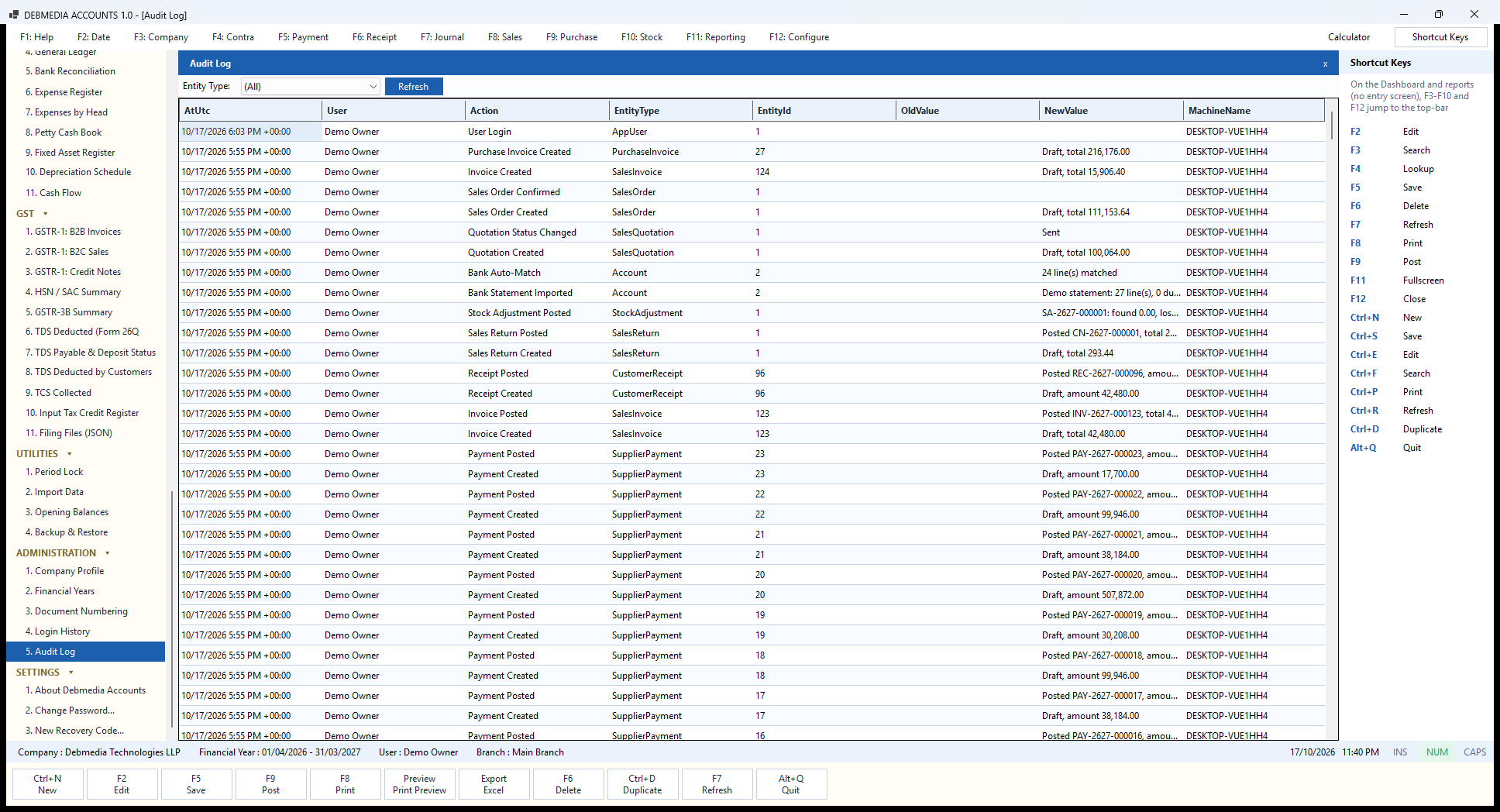
Task: Sort by the NewValue column header
Action: pyautogui.click(x=1111, y=111)
